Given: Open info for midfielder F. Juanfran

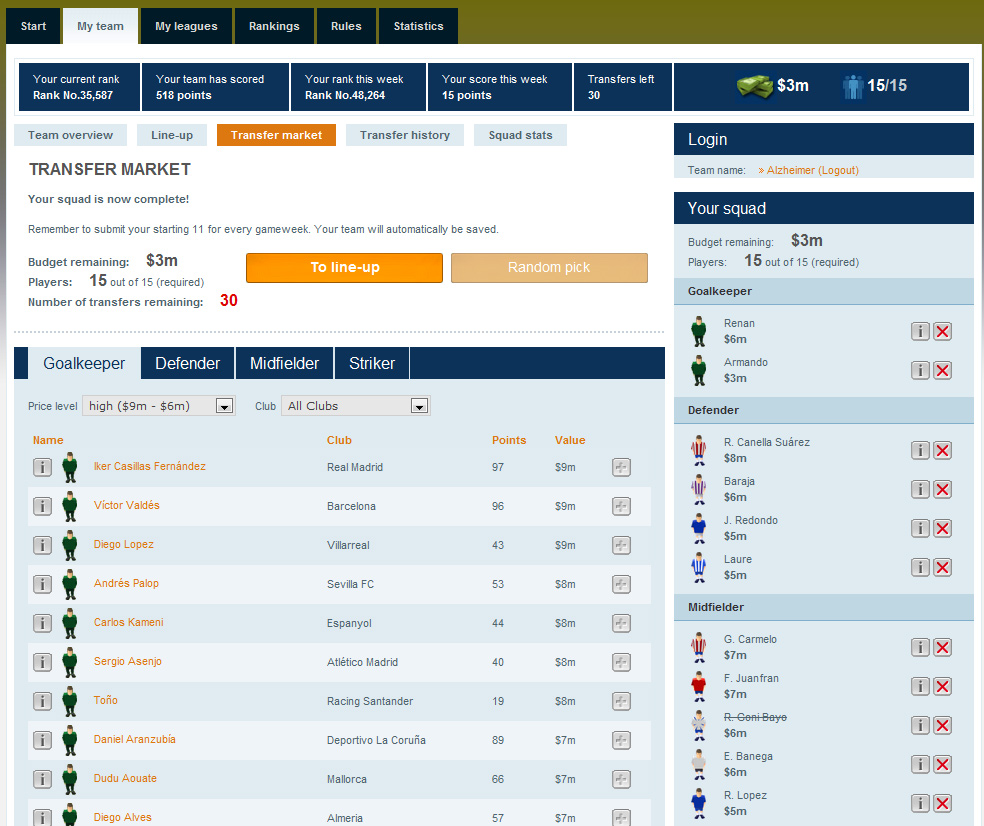Looking at the screenshot, I should coord(920,686).
